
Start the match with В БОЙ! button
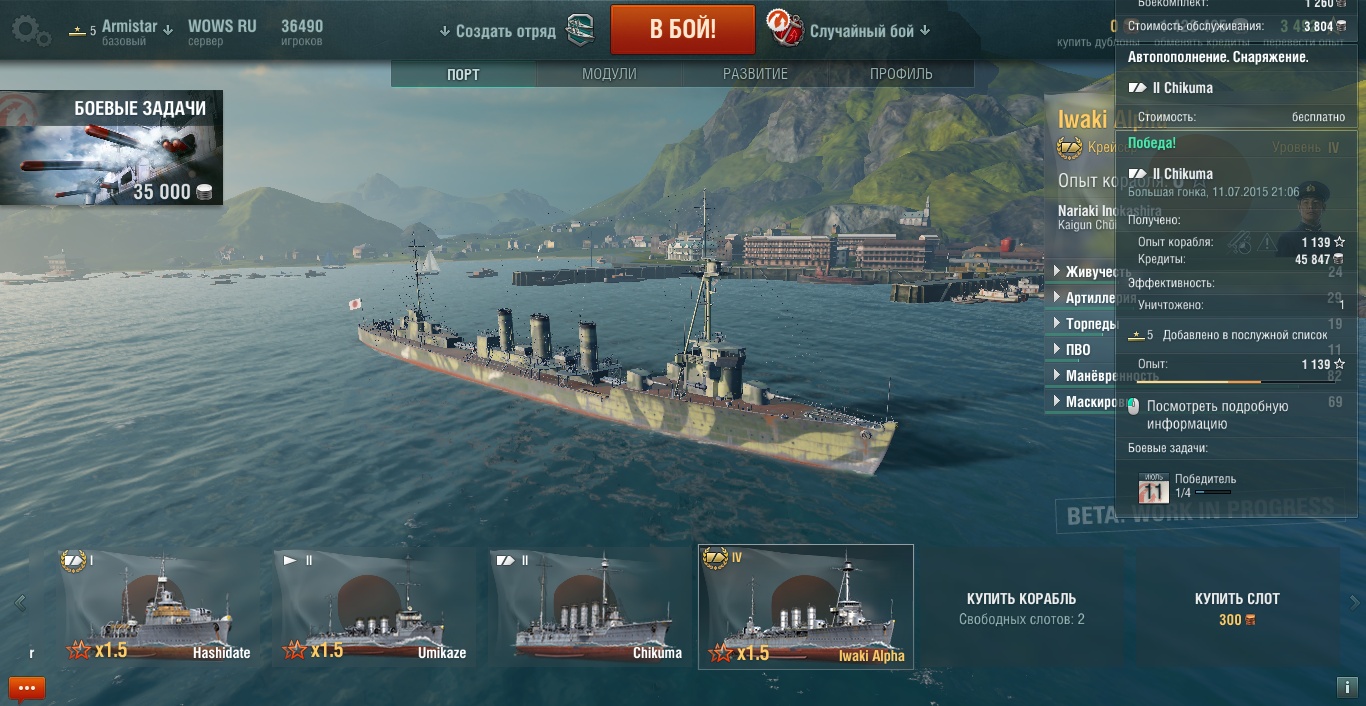click(683, 29)
